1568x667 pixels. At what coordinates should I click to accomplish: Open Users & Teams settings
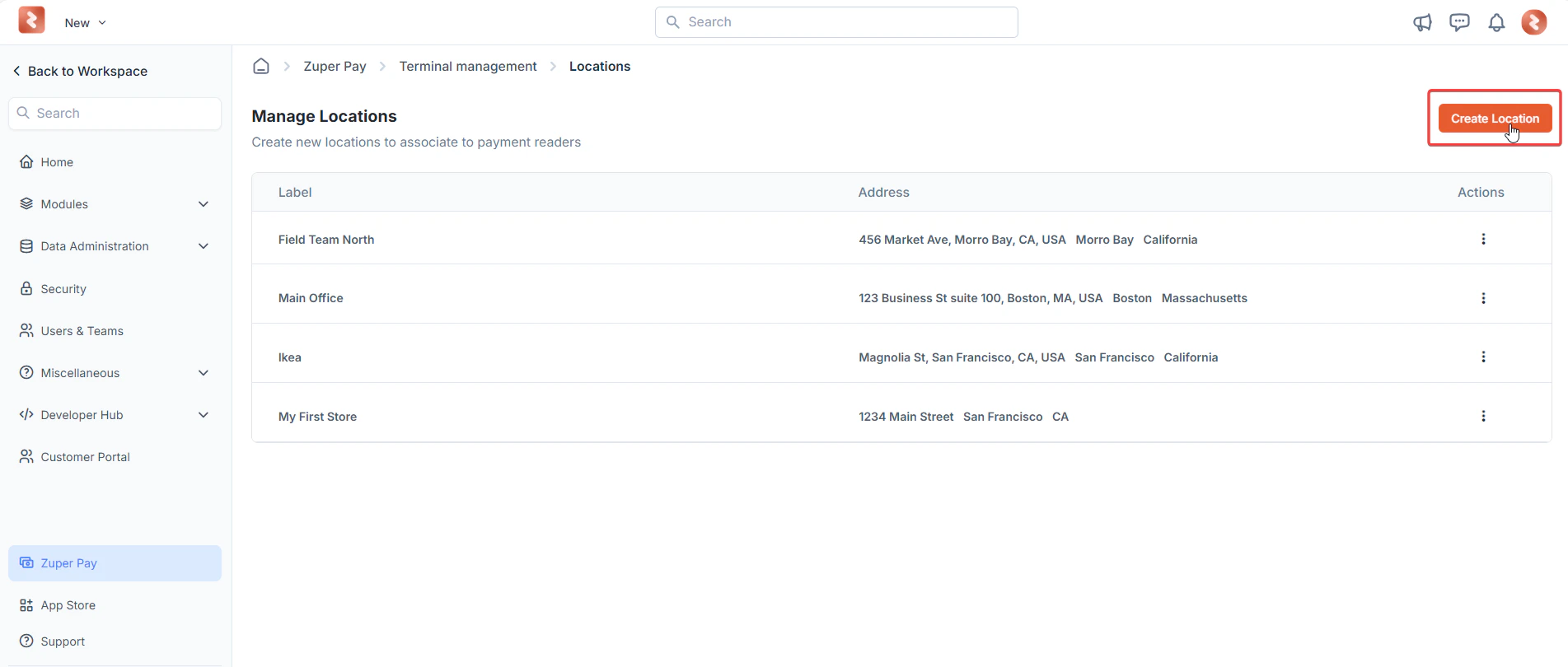pos(82,331)
